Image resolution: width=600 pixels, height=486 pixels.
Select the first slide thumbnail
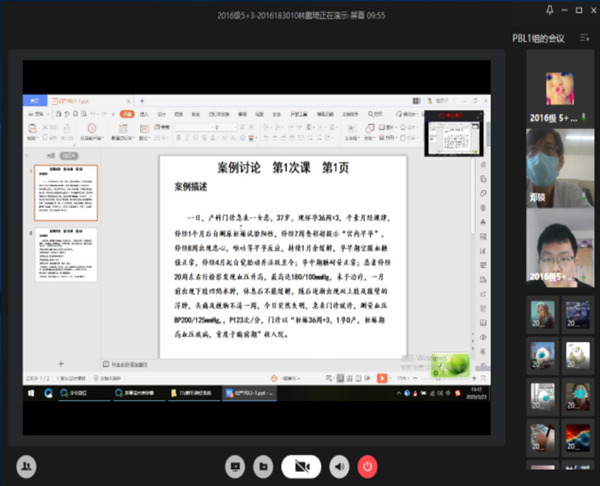pyautogui.click(x=66, y=193)
